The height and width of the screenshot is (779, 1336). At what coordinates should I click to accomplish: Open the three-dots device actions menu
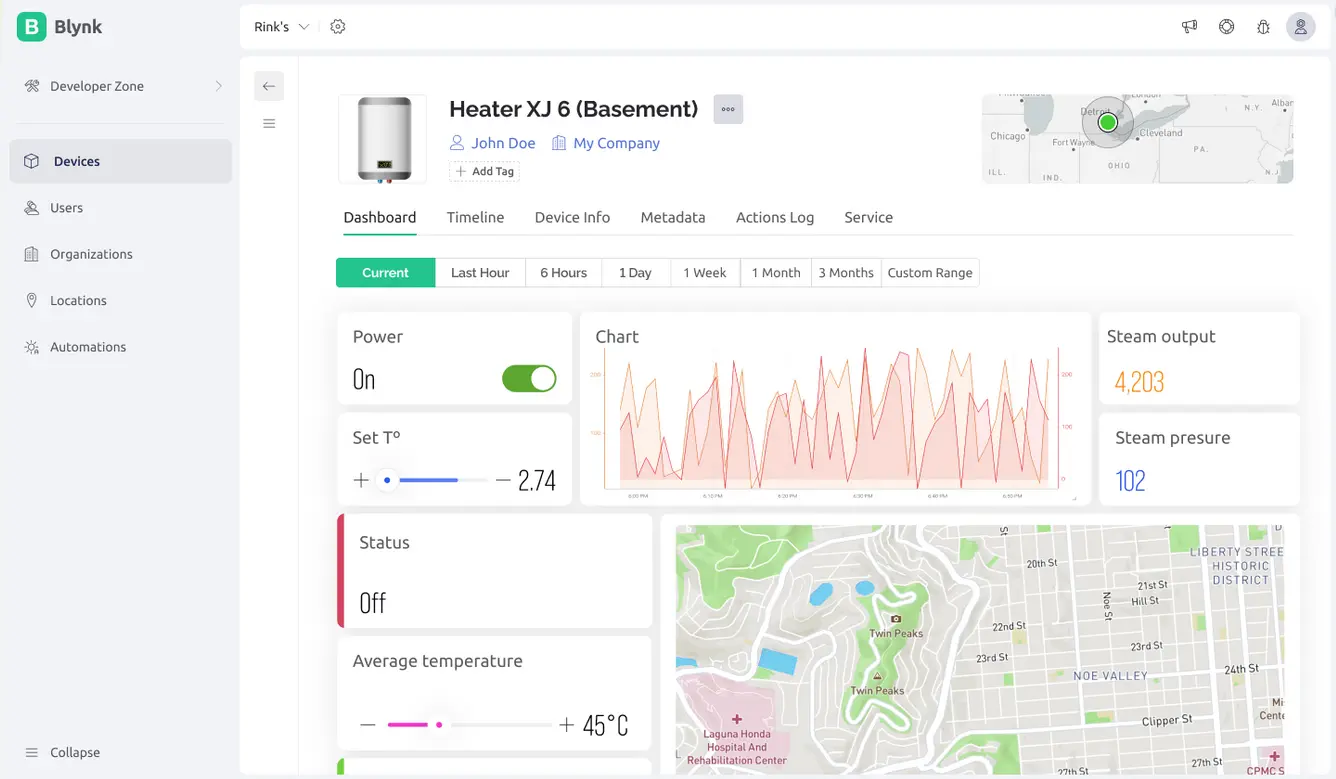(x=728, y=109)
